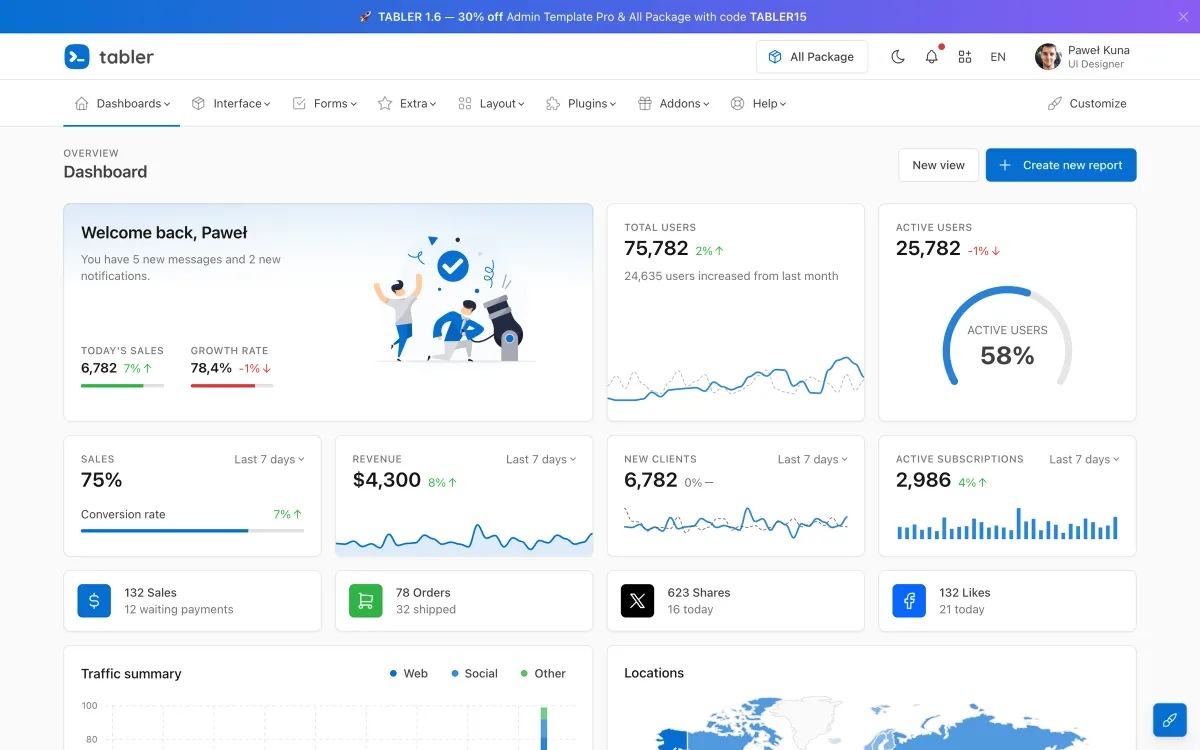Click 'Welcome back, Paweł' heading
This screenshot has height=750, width=1200.
[164, 233]
